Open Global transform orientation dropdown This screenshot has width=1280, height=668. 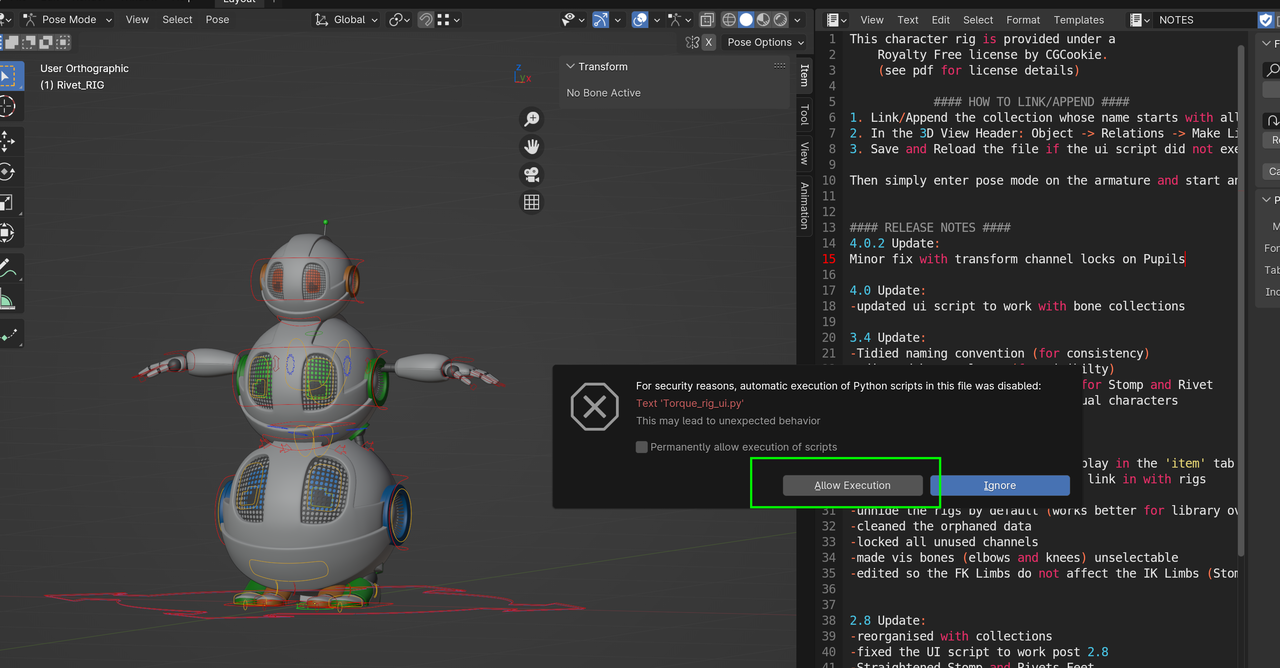click(x=347, y=19)
